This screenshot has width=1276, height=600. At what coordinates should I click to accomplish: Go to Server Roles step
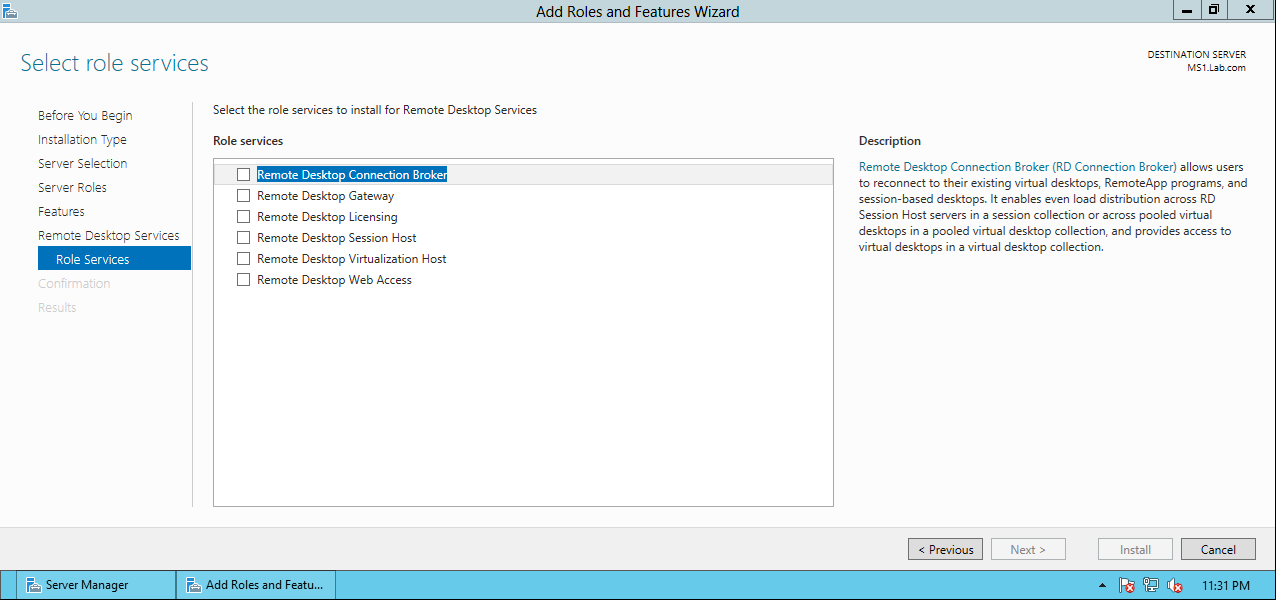72,187
